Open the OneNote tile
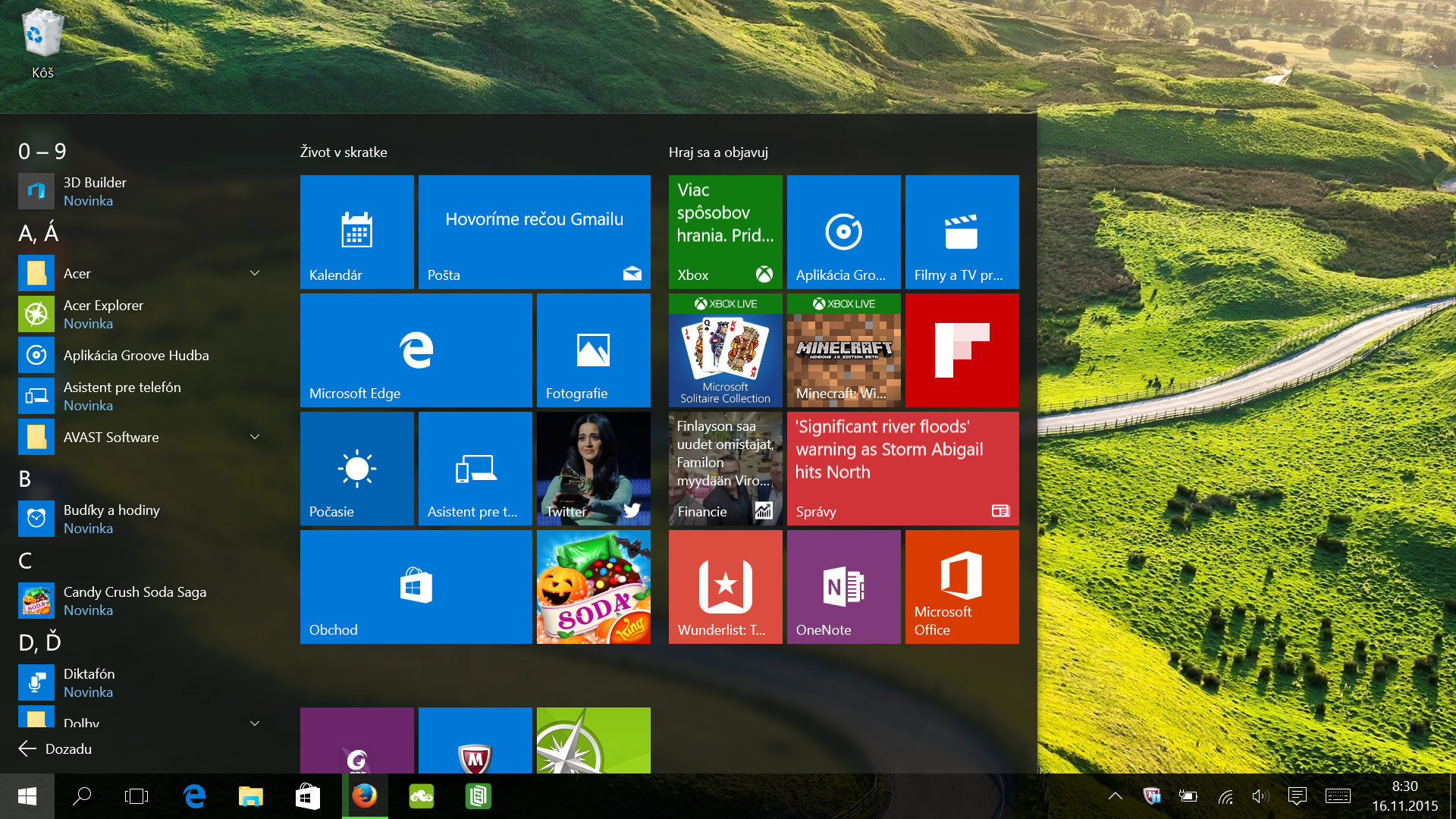The height and width of the screenshot is (819, 1456). (844, 587)
